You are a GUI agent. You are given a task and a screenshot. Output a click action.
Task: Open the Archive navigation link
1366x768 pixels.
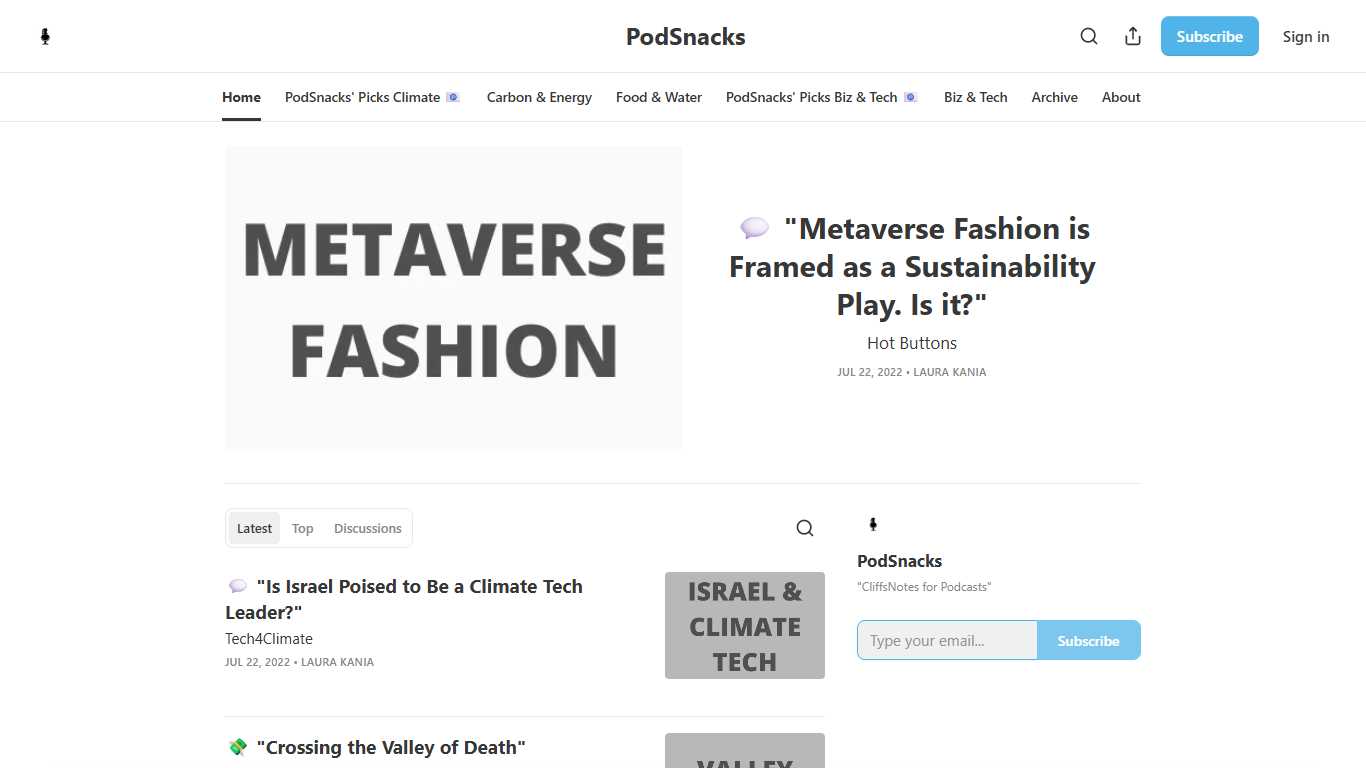(1055, 97)
